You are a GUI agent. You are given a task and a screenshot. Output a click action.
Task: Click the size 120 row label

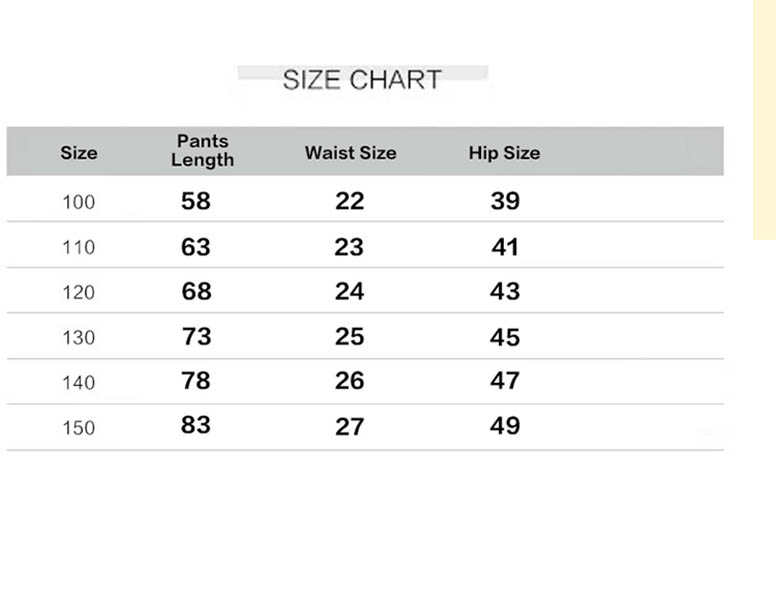(79, 292)
